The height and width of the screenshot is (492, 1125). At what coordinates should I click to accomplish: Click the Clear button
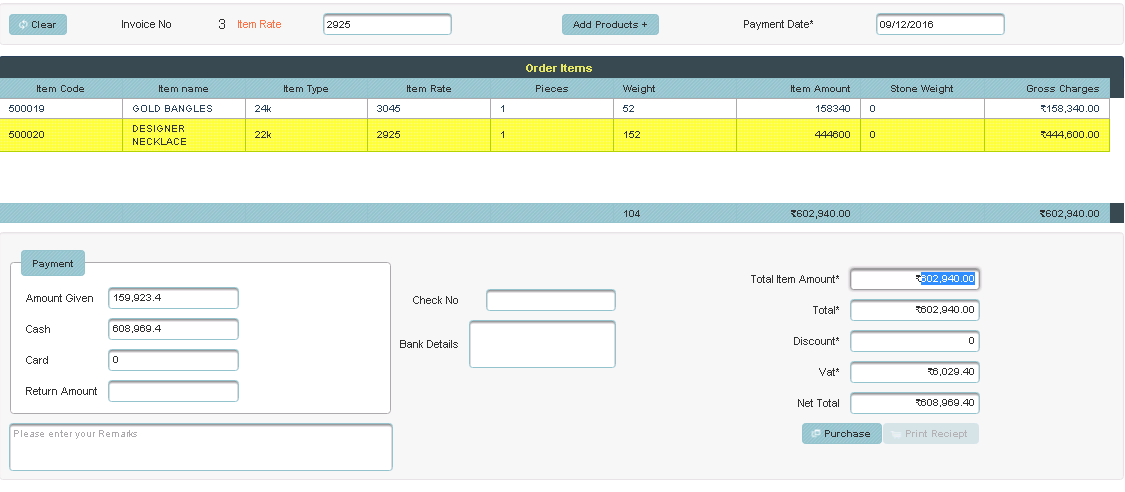(x=38, y=25)
